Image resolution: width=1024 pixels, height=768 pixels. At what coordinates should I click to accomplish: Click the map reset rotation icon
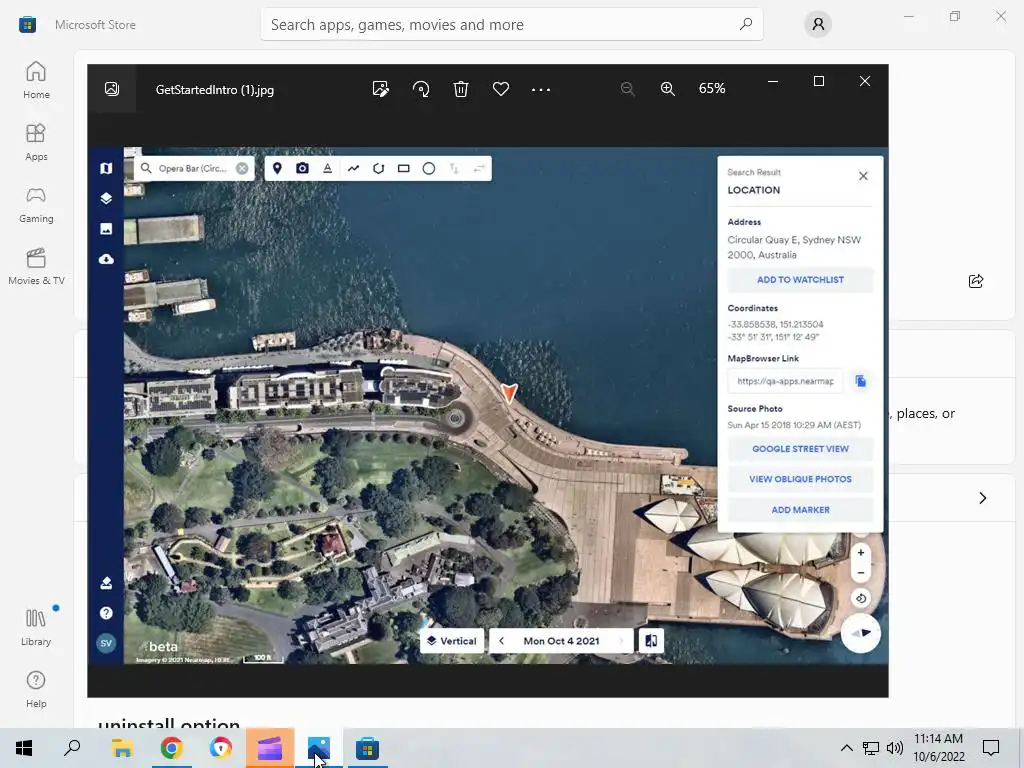861,598
